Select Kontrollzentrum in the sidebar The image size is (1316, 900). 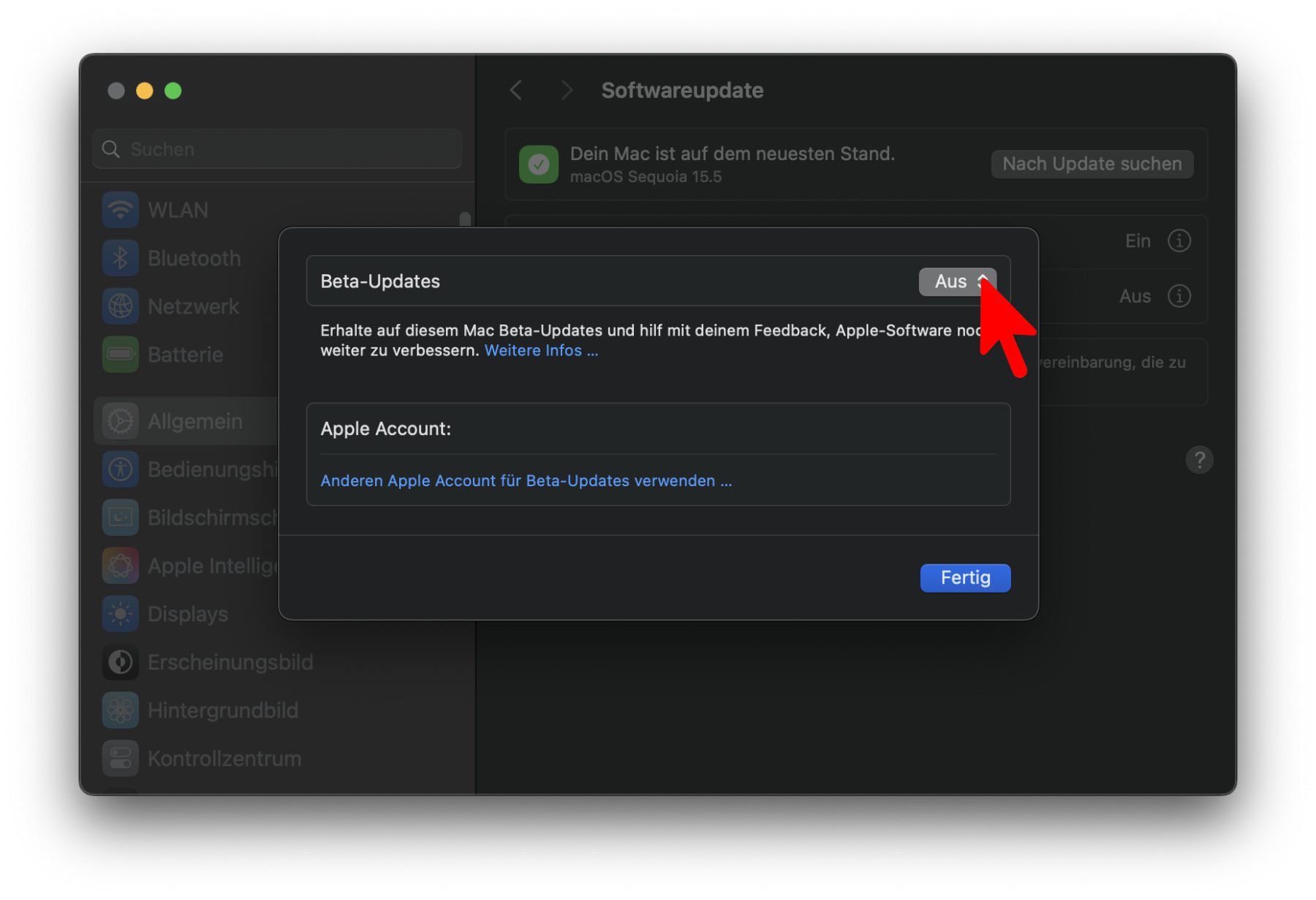pyautogui.click(x=224, y=759)
